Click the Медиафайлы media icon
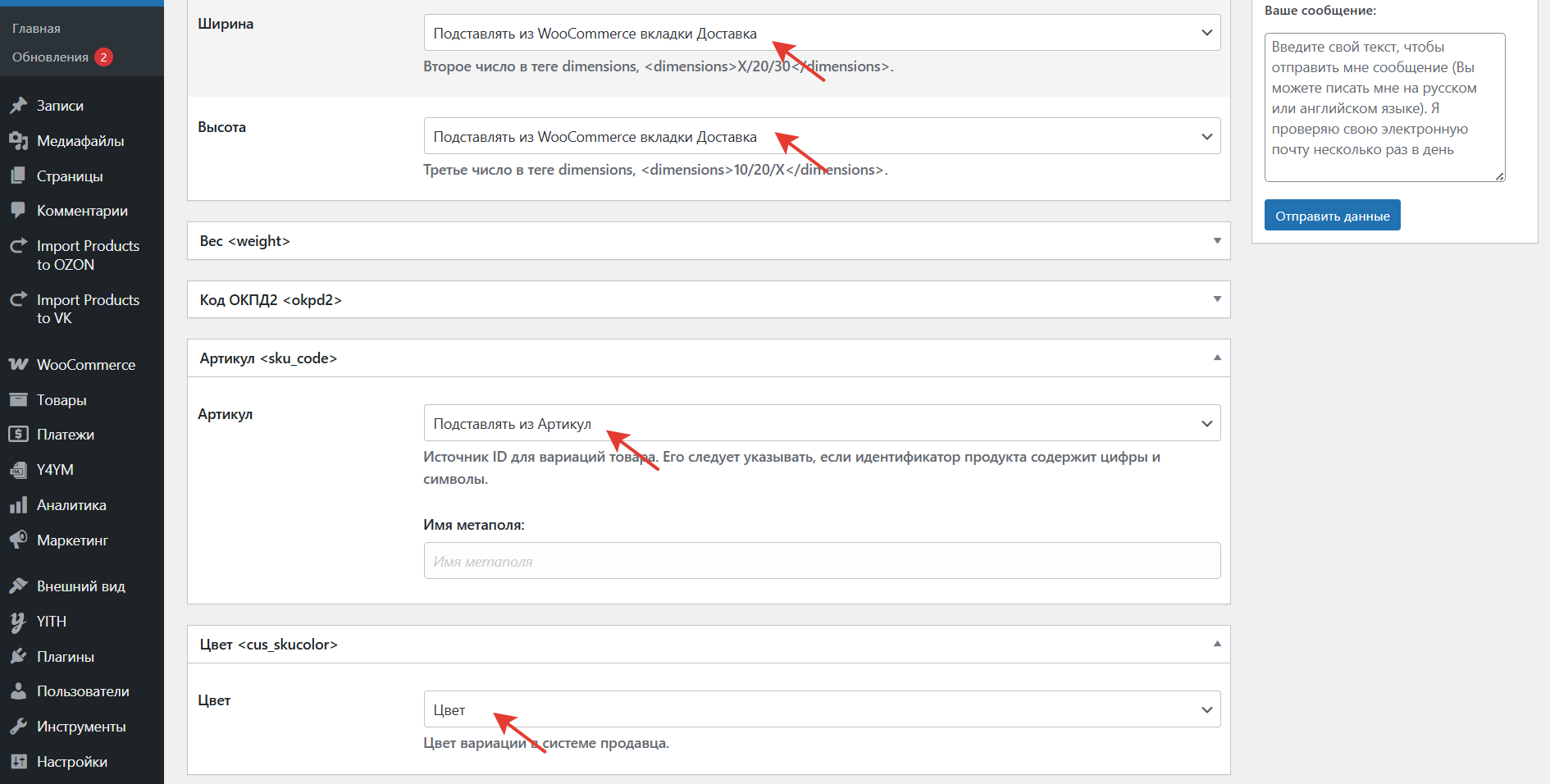This screenshot has height=784, width=1550. tap(18, 141)
